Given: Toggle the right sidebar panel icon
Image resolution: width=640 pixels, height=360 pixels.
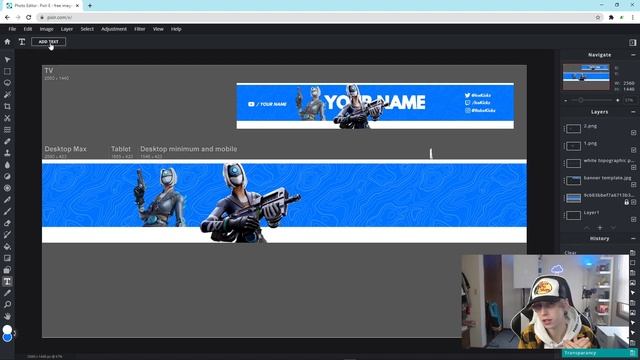Looking at the screenshot, I should [x=633, y=42].
